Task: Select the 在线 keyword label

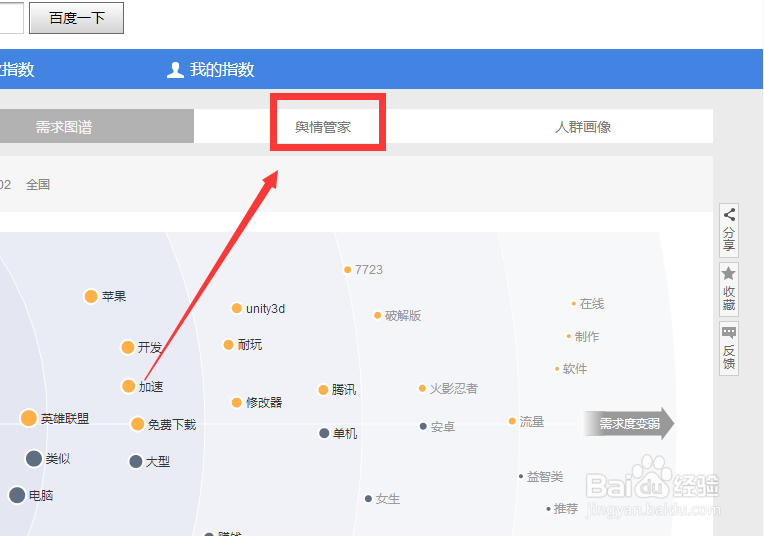Action: pos(592,304)
